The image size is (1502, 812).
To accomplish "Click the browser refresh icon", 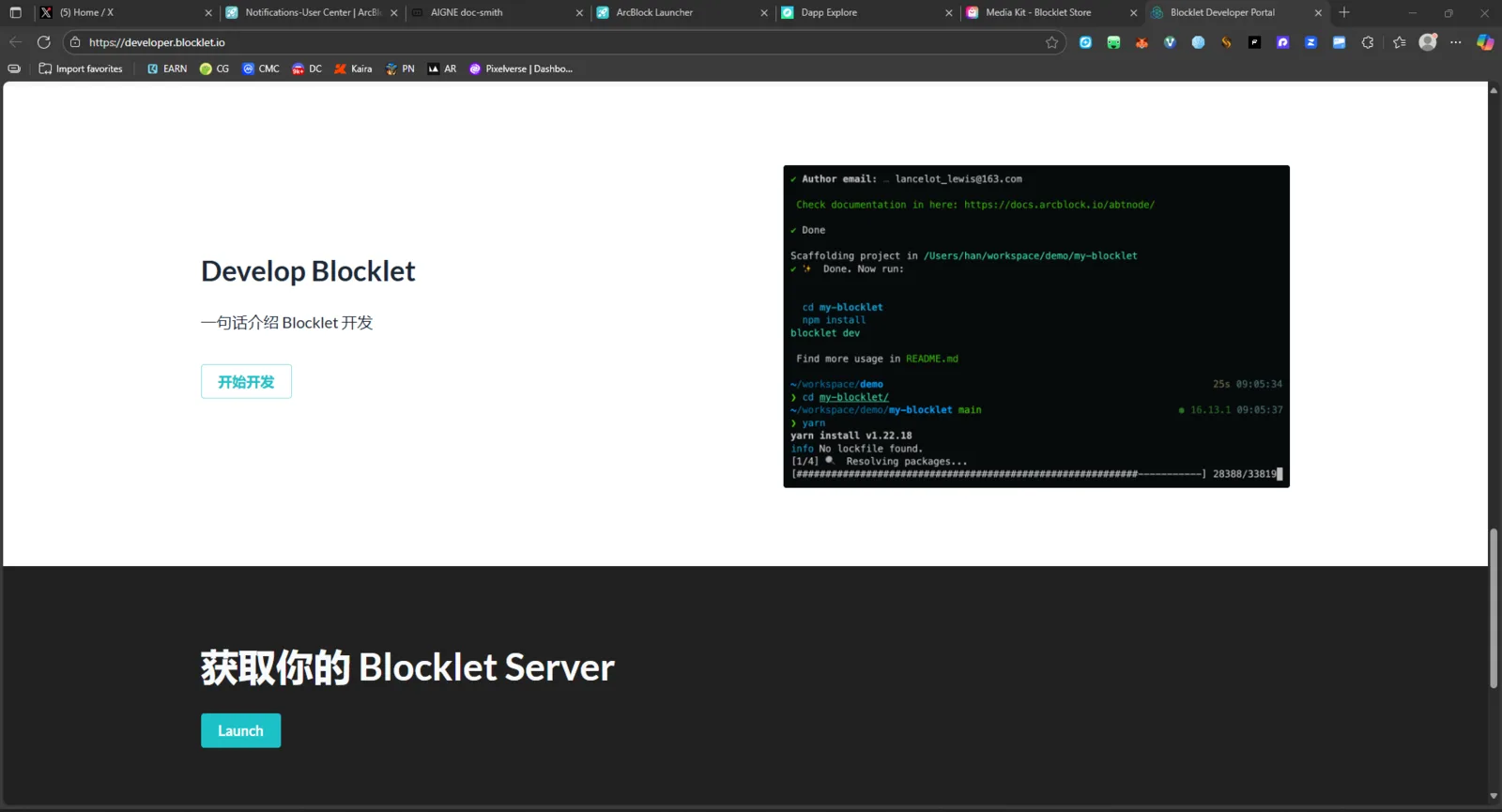I will tap(43, 42).
